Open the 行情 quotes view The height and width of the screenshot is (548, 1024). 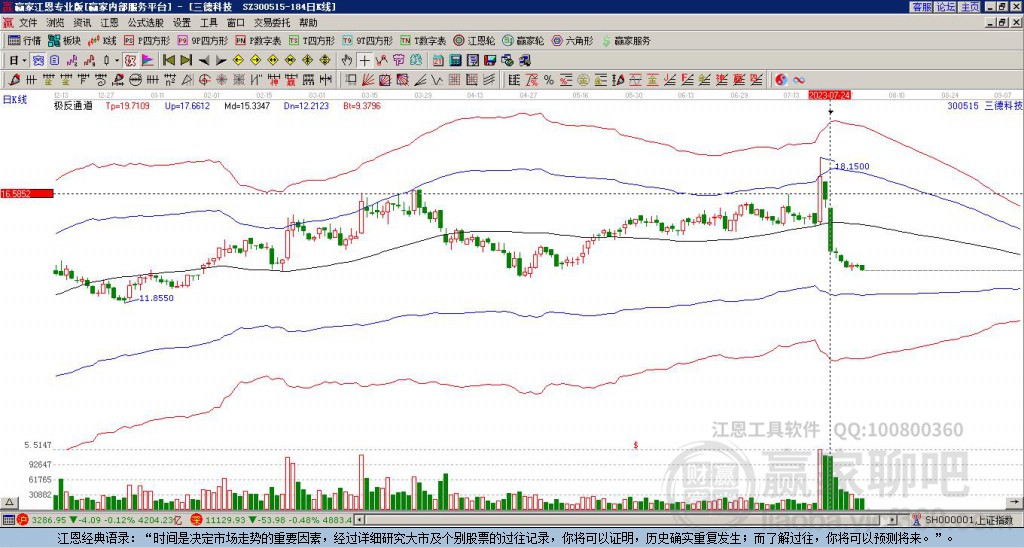pyautogui.click(x=24, y=40)
